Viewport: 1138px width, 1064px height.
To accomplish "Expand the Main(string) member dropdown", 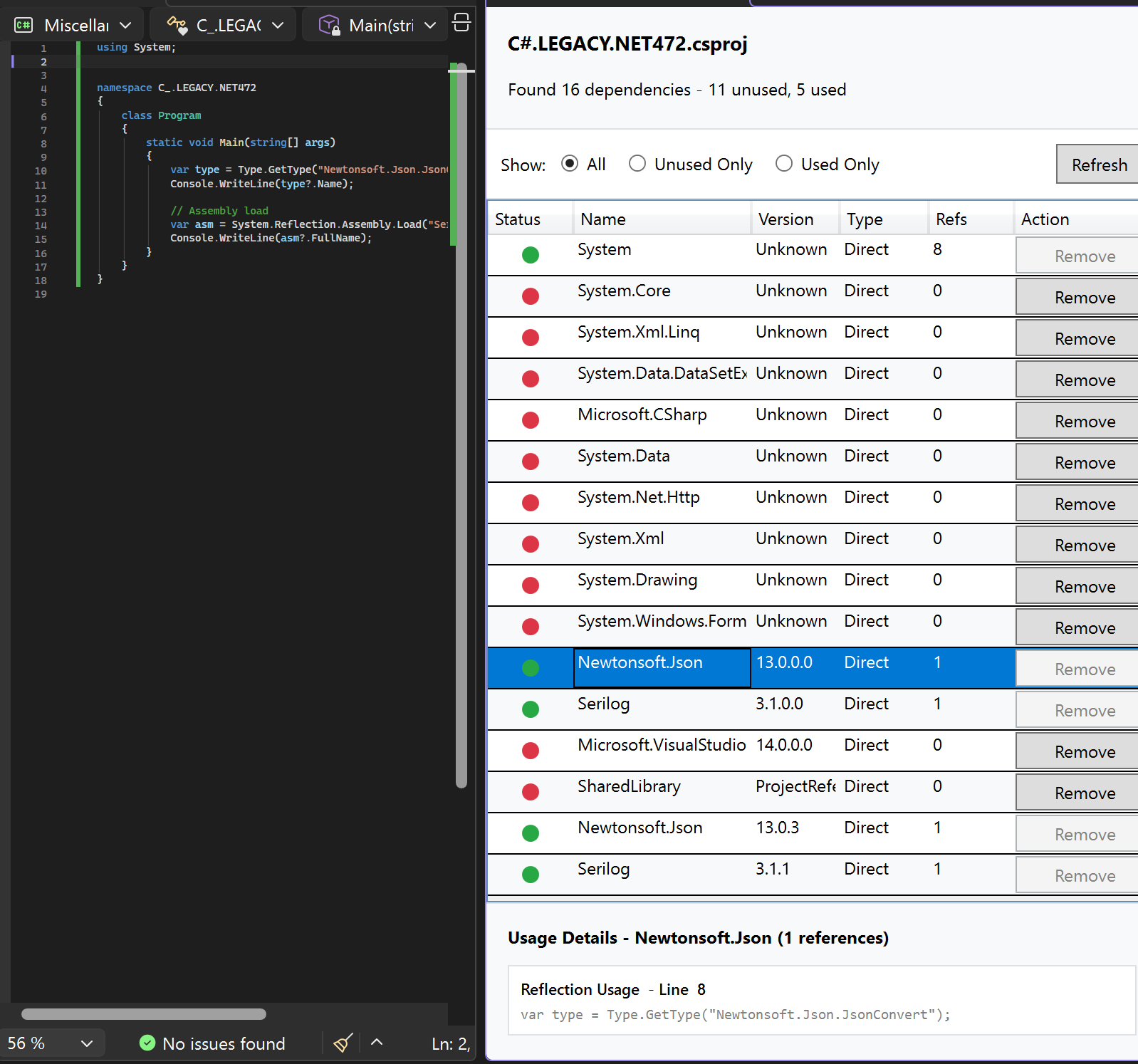I will tap(377, 26).
